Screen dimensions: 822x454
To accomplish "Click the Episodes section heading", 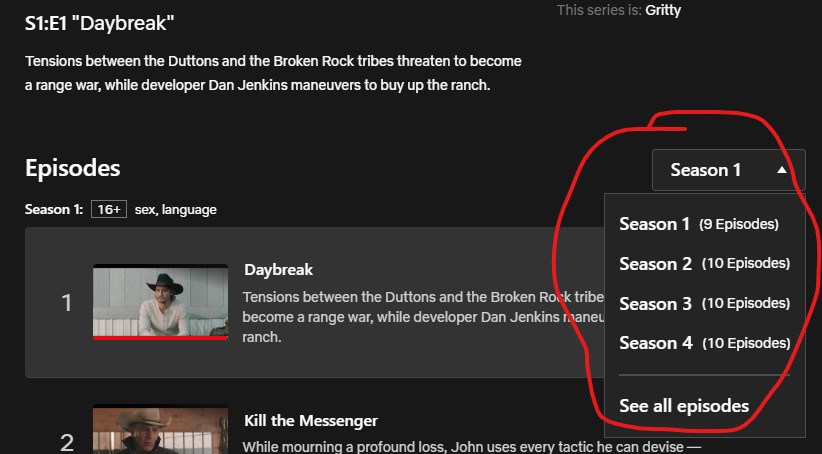I will (73, 168).
